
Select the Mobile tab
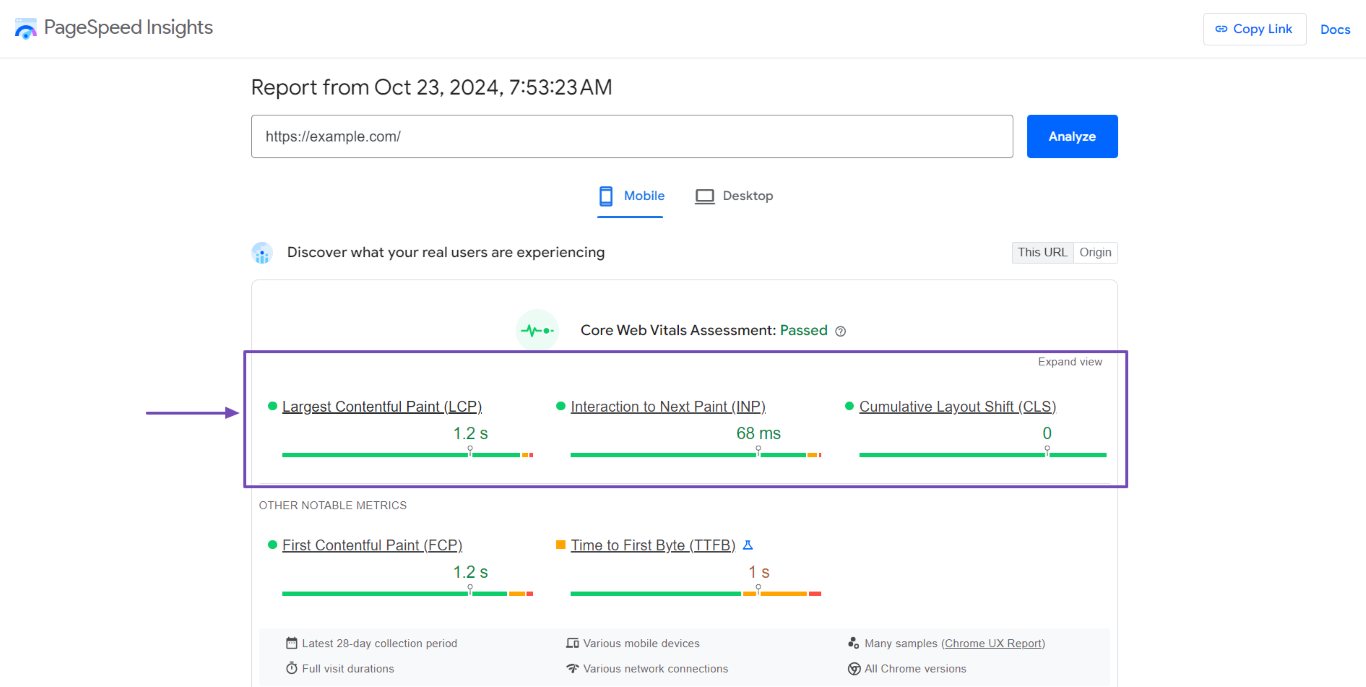pos(630,195)
